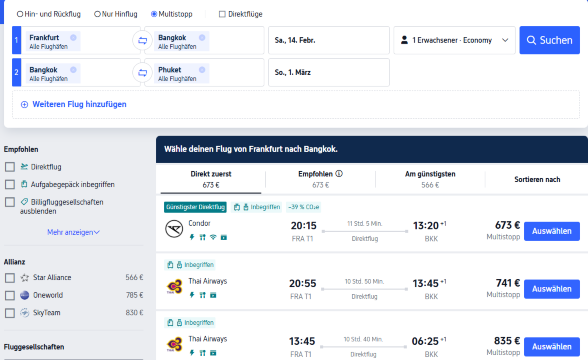Tick Billigfluggesellschaften ausblenden checkbox
The width and height of the screenshot is (588, 360).
pyautogui.click(x=10, y=202)
